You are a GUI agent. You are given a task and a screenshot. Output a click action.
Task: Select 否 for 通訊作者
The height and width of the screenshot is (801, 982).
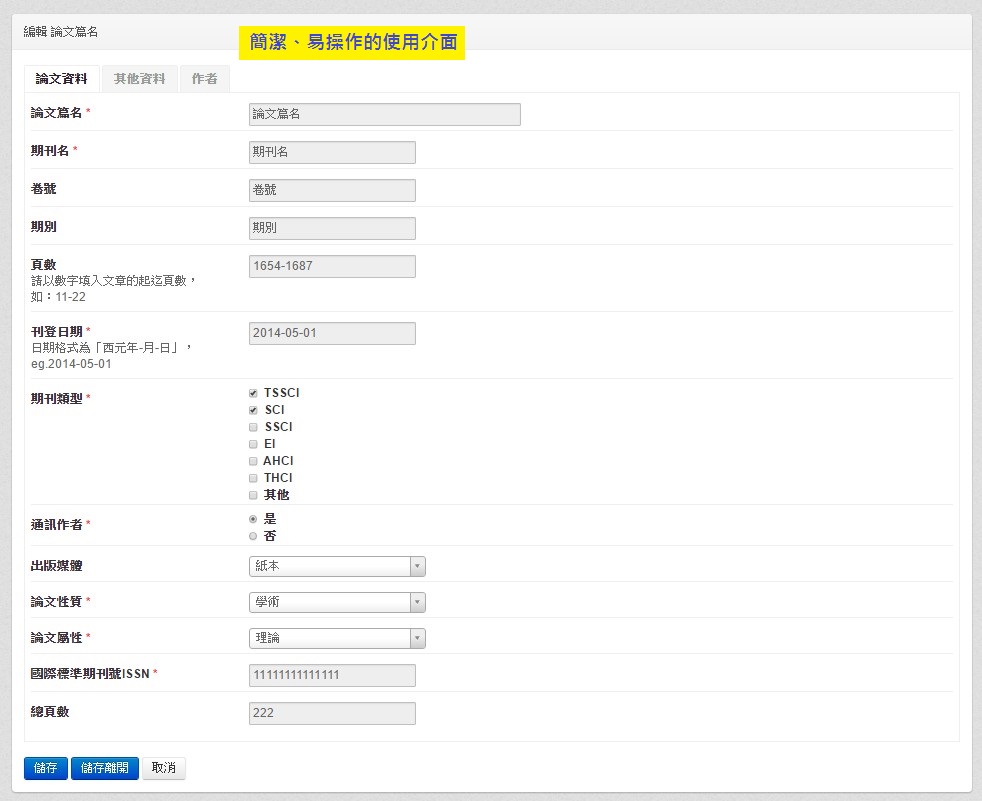pyautogui.click(x=254, y=536)
